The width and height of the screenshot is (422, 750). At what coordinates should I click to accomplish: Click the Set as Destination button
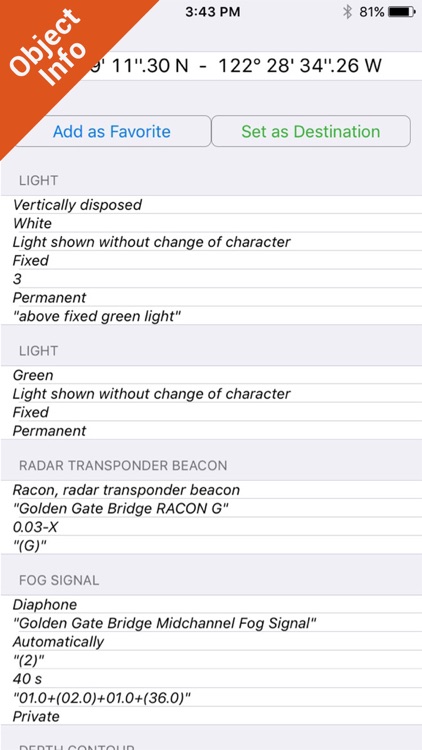point(311,131)
